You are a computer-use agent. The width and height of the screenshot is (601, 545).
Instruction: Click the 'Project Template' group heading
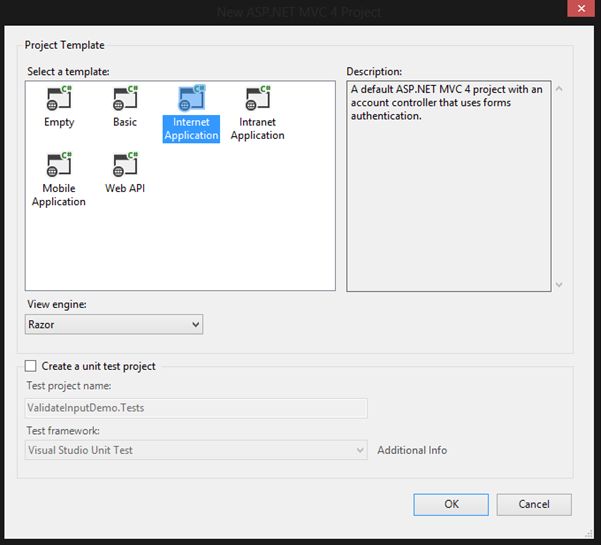tap(64, 45)
